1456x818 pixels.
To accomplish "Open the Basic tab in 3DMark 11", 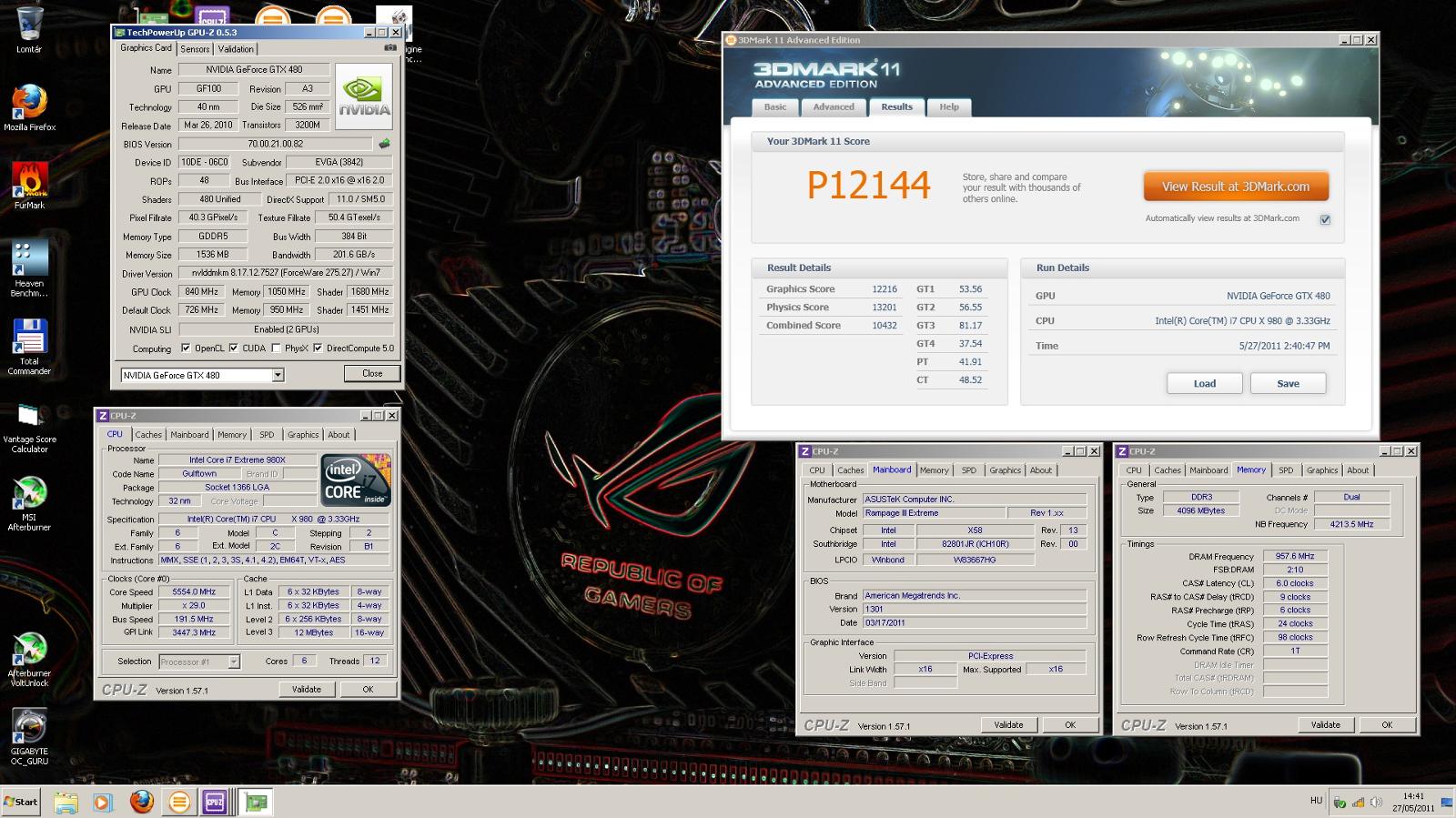I will 775,107.
